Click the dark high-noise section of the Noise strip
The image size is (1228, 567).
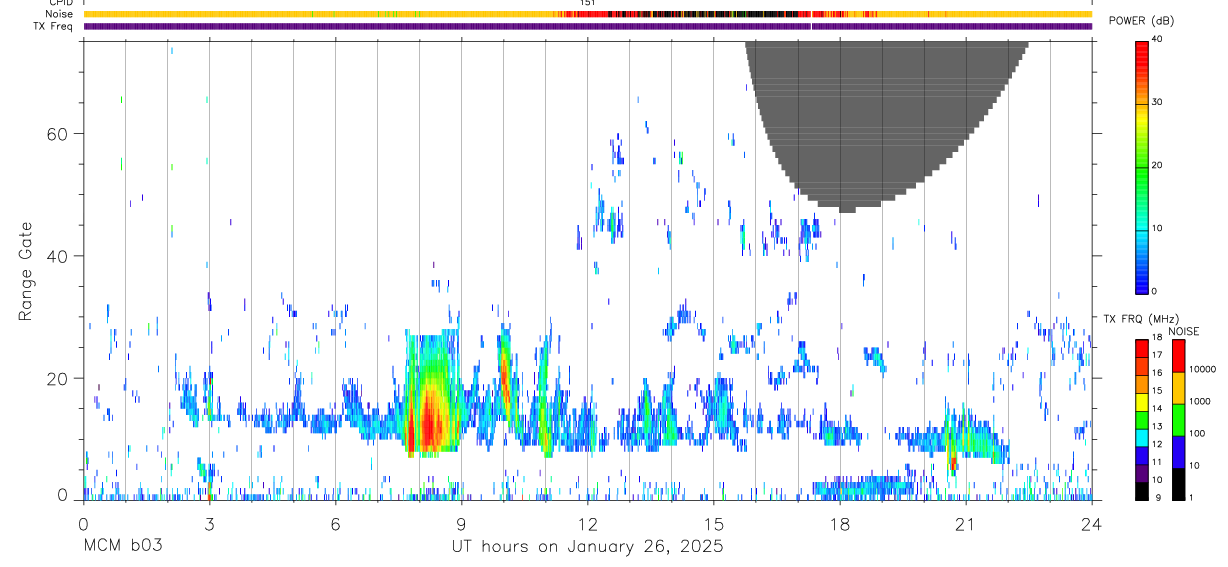click(700, 14)
